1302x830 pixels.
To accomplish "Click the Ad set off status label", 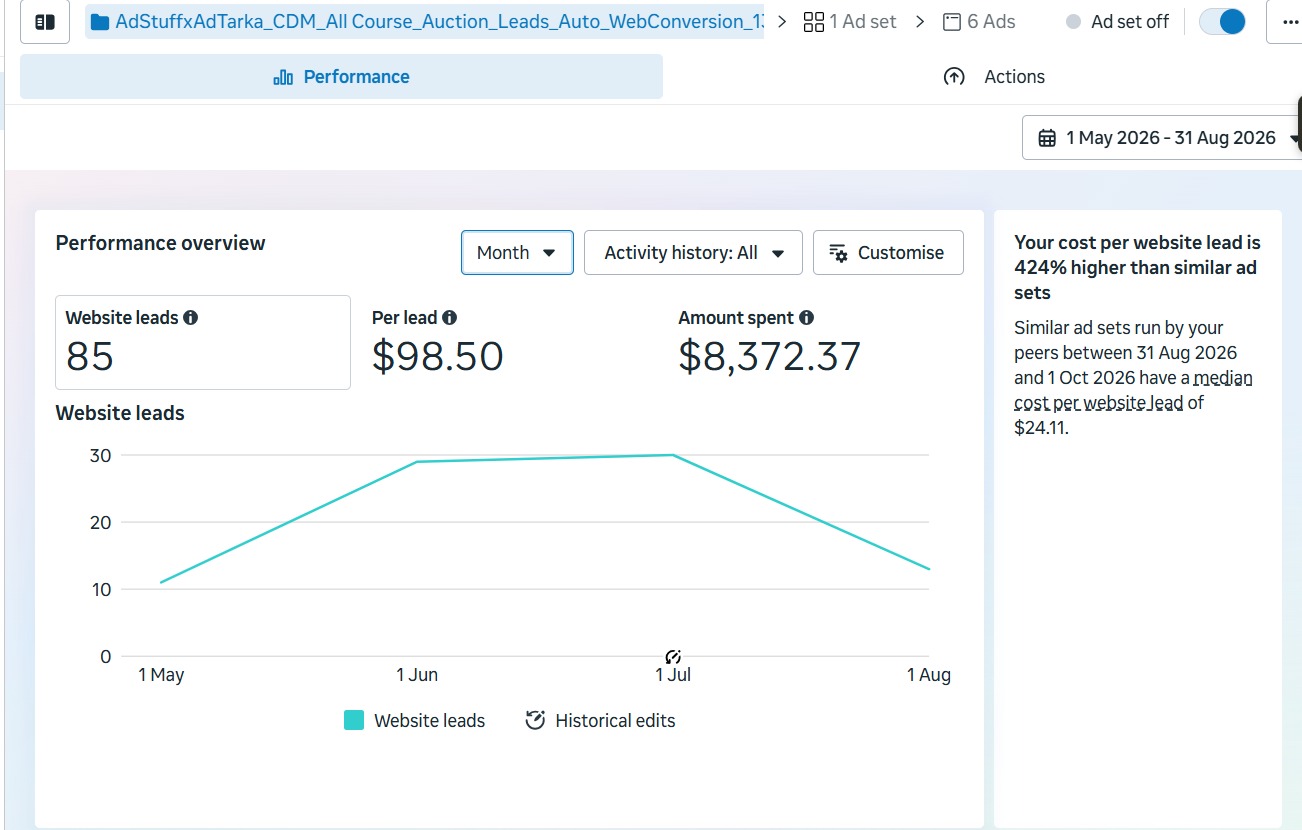I will click(x=1130, y=22).
